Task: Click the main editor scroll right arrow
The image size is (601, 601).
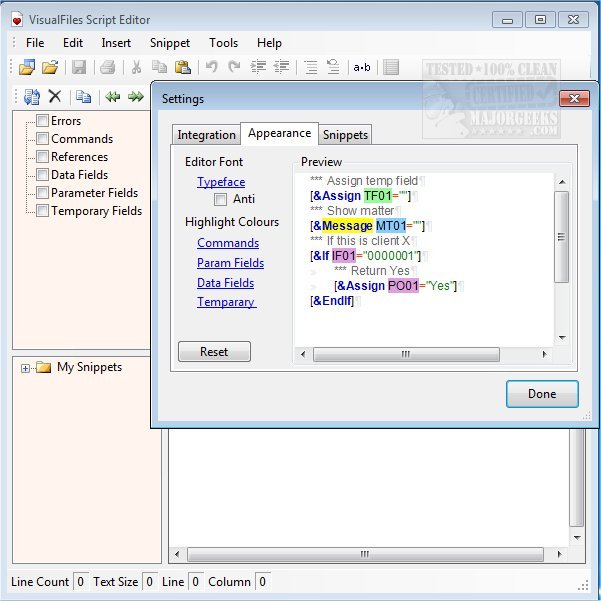Action: pyautogui.click(x=559, y=554)
